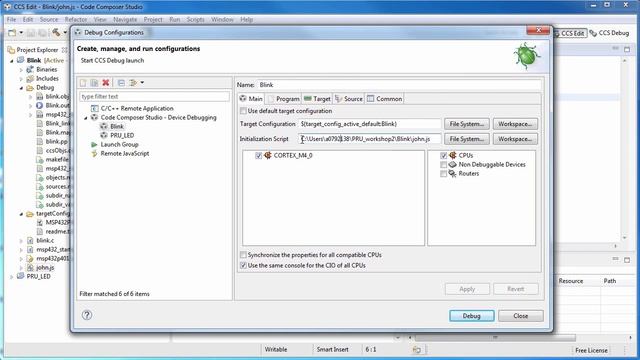Image resolution: width=640 pixels, height=360 pixels.
Task: Check the Routers filter checkbox
Action: tap(443, 173)
